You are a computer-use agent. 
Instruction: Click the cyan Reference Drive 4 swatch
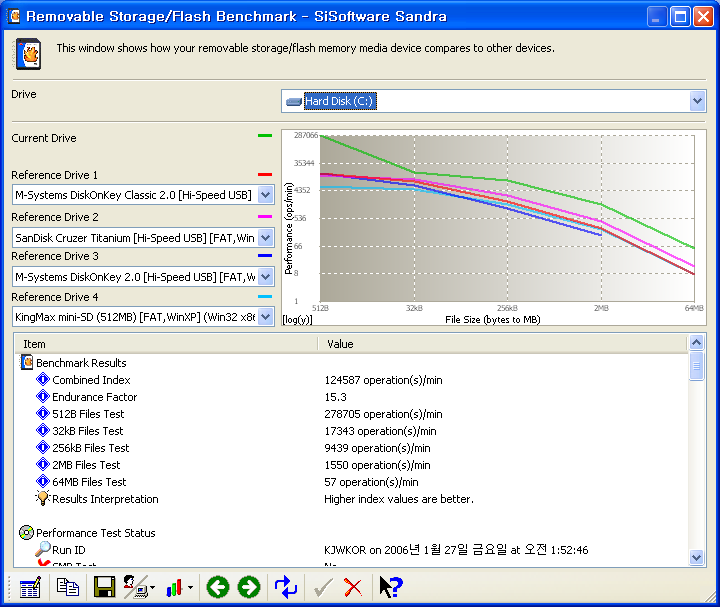coord(265,297)
